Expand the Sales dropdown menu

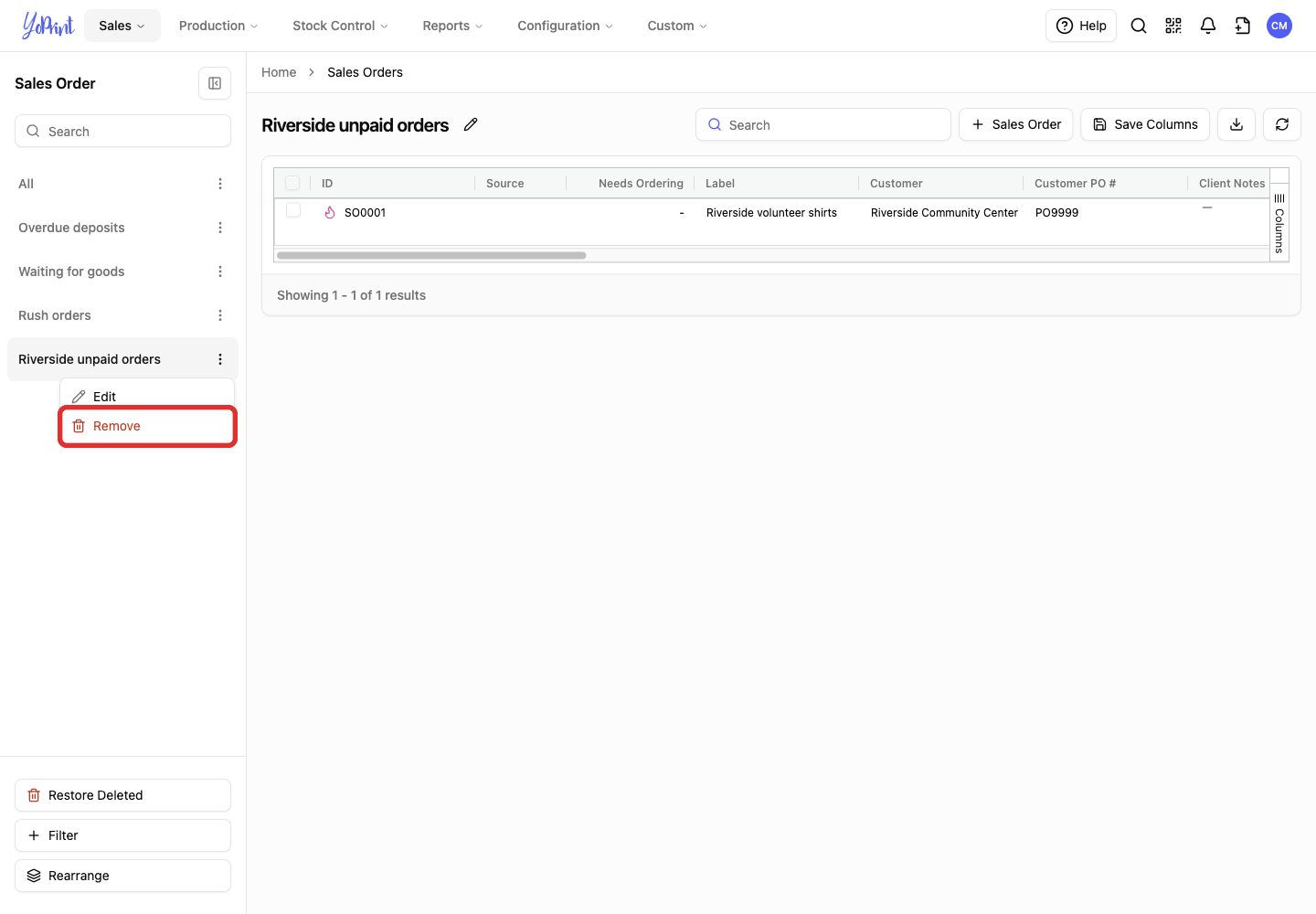pos(122,26)
